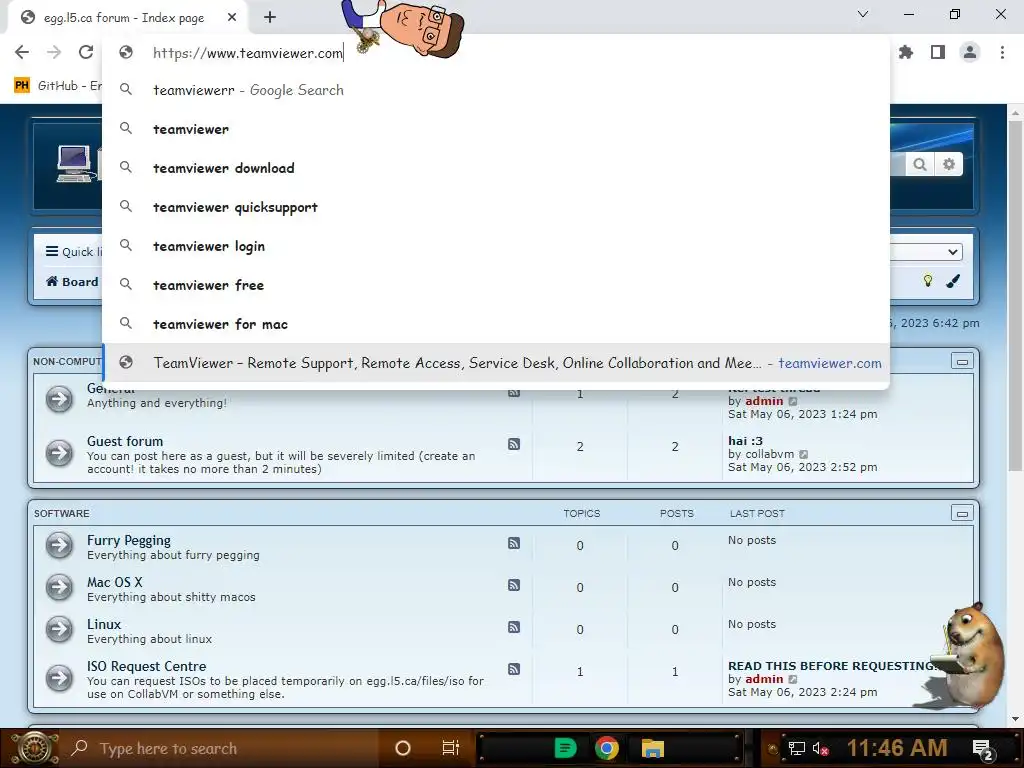Click the ISO Request Centre arrow icon

59,678
